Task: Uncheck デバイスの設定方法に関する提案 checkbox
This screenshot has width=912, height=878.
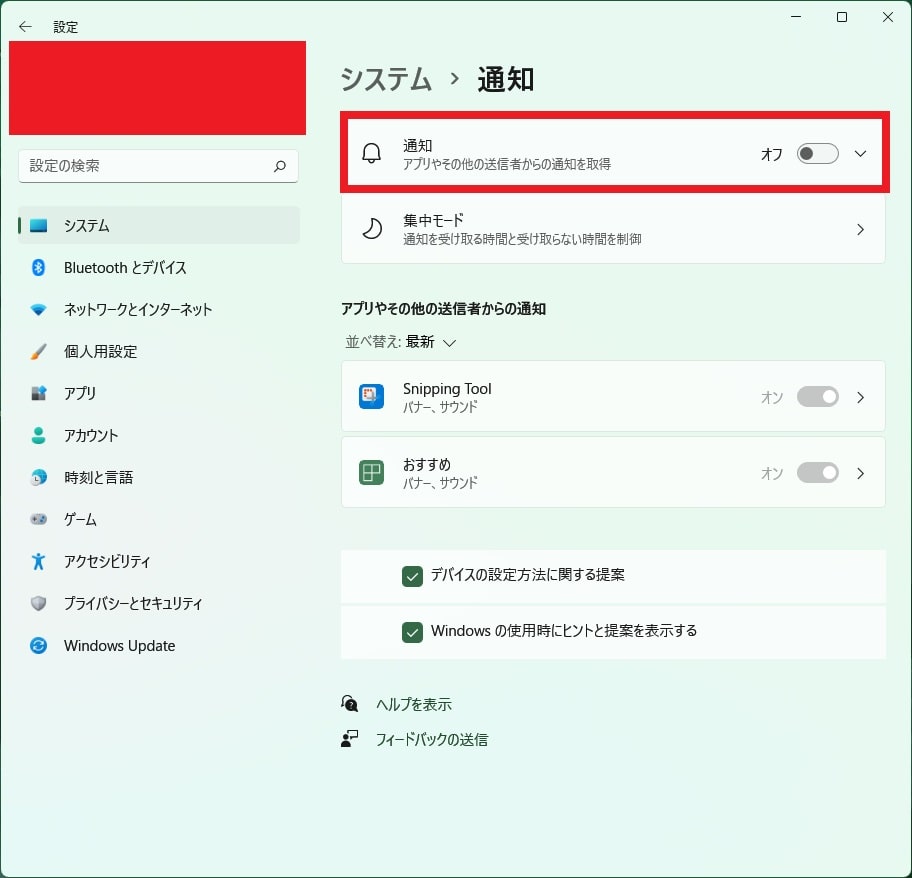Action: (412, 576)
